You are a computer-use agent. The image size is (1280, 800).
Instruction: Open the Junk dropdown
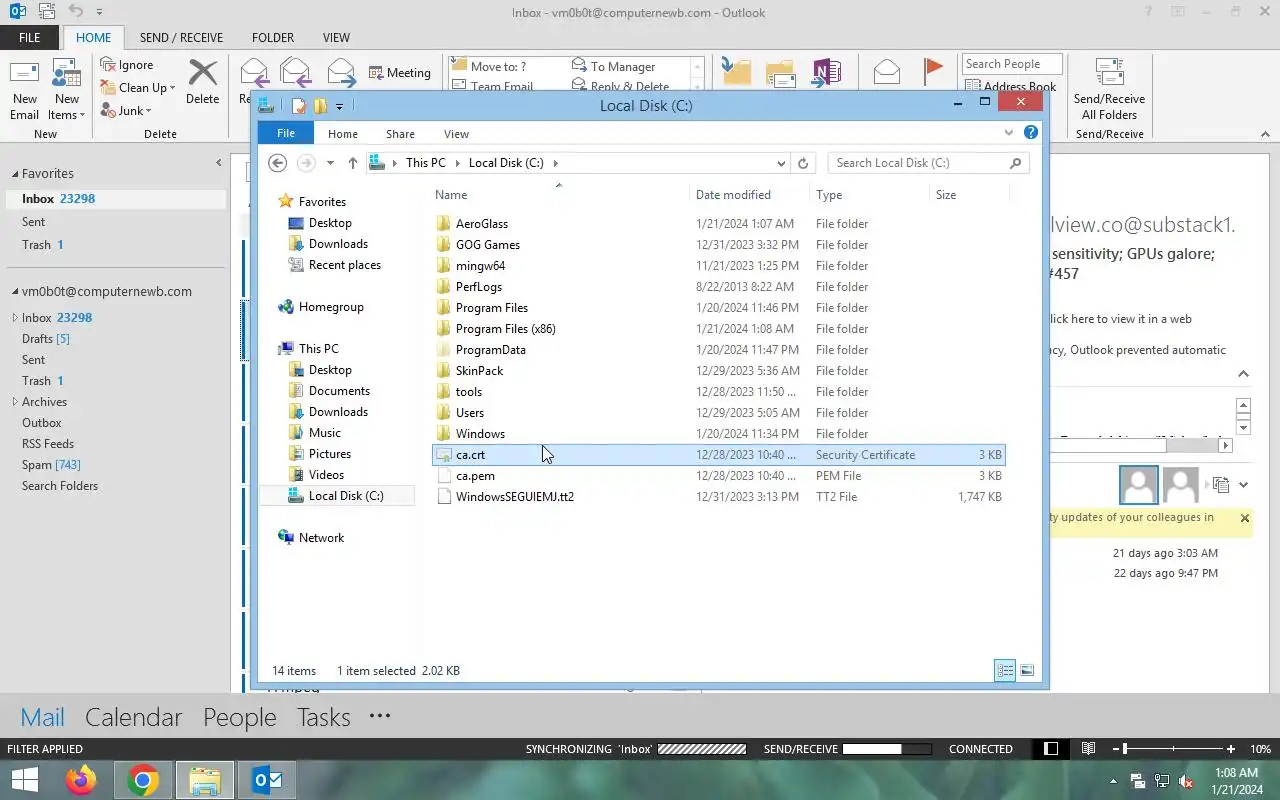[x=126, y=111]
